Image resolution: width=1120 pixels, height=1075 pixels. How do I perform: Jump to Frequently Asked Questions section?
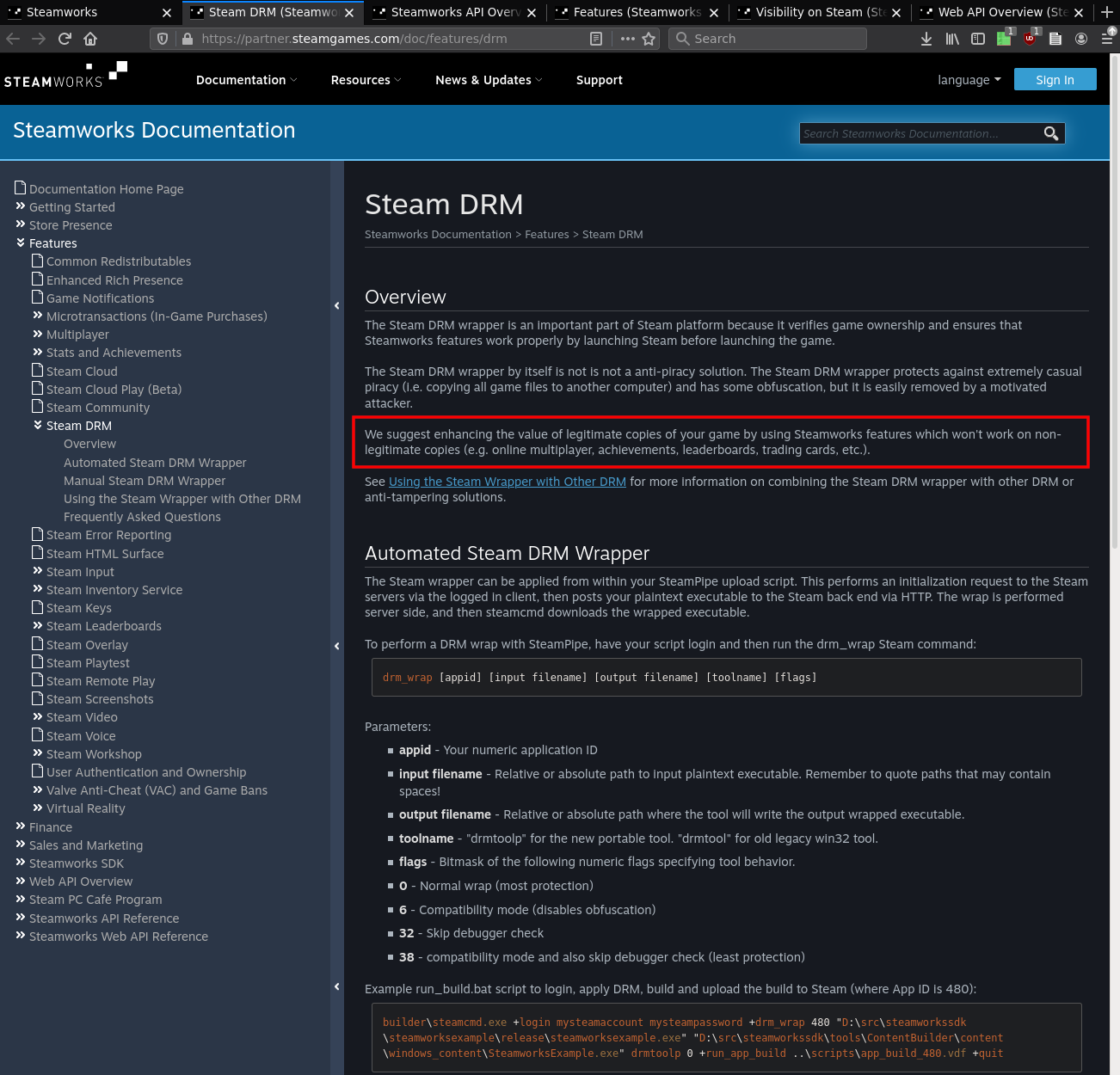142,517
